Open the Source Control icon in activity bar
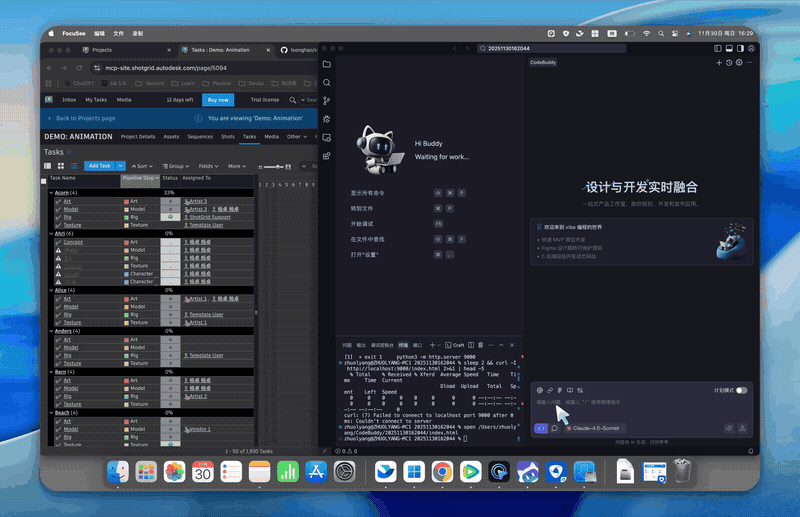This screenshot has height=517, width=800. click(x=327, y=101)
